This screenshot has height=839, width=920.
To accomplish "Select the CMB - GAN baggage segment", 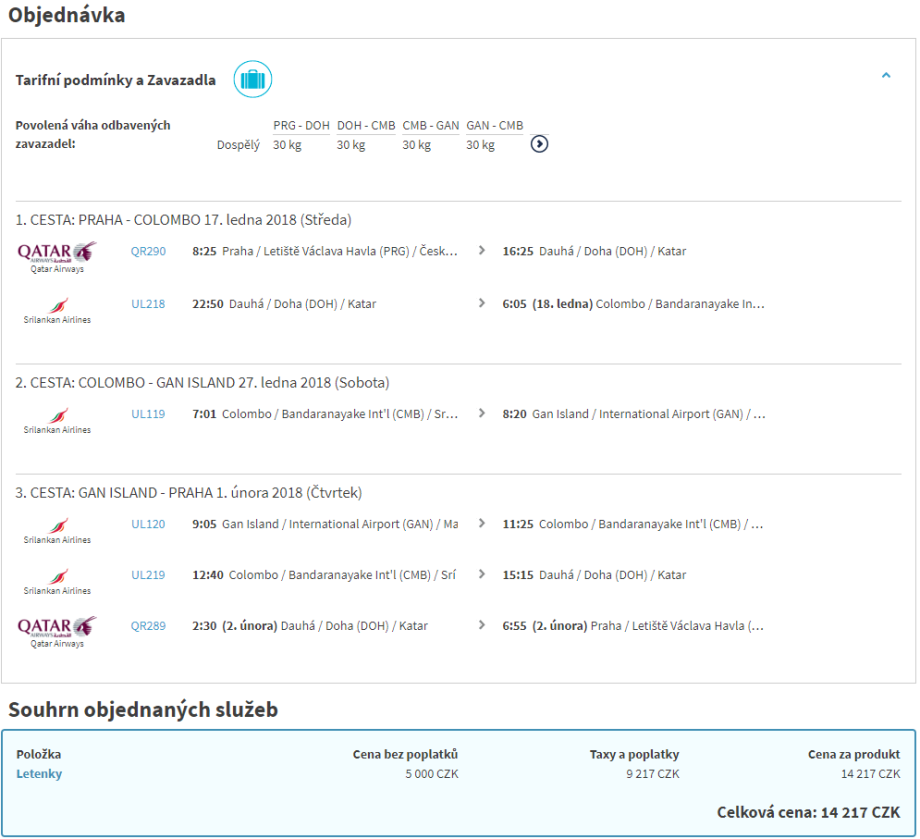I will click(x=430, y=126).
